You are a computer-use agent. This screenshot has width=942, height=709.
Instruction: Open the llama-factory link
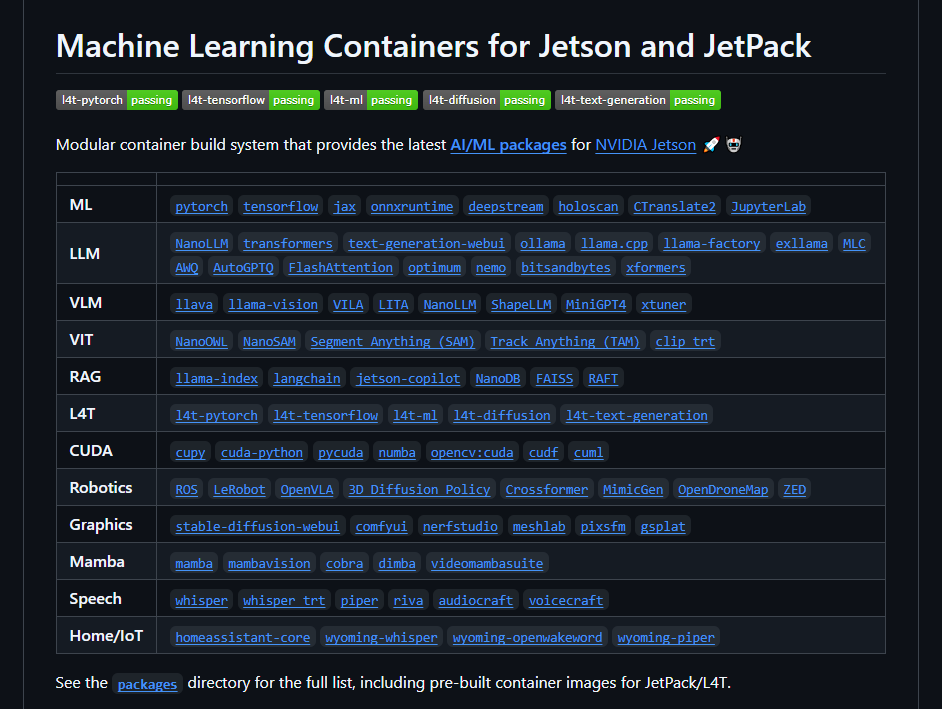click(x=712, y=244)
